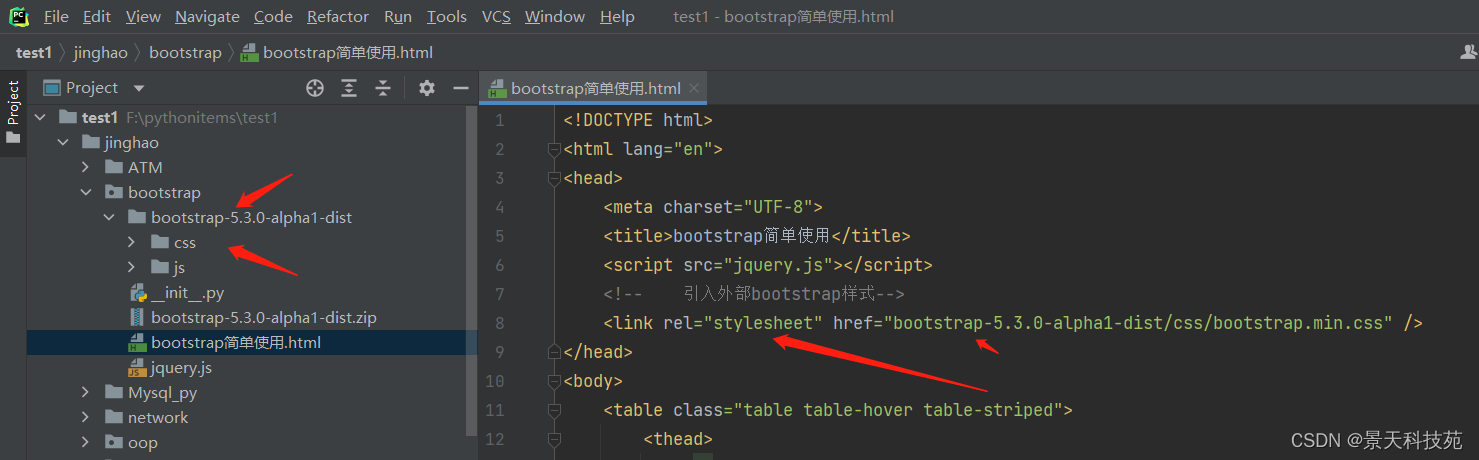Select bootstrap-5.3.0-alpha1-dist.zip in project tree

(x=264, y=318)
